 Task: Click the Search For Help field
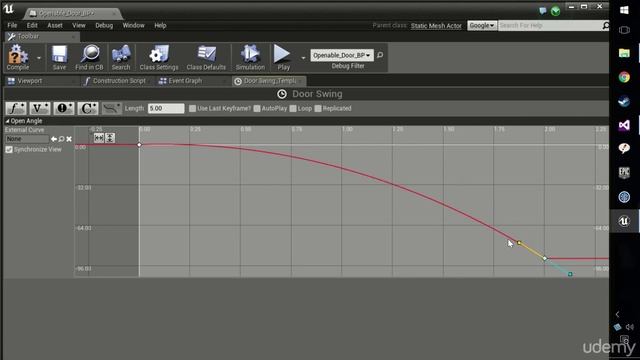[549, 25]
